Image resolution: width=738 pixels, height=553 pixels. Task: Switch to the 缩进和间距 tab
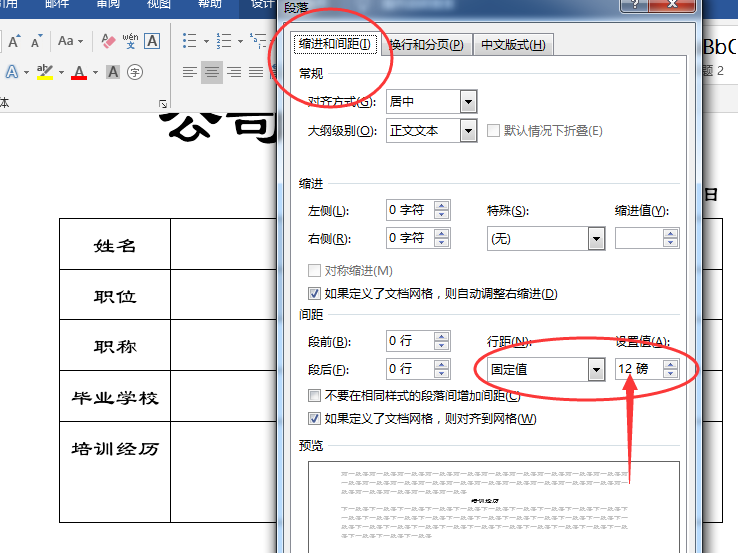point(335,44)
